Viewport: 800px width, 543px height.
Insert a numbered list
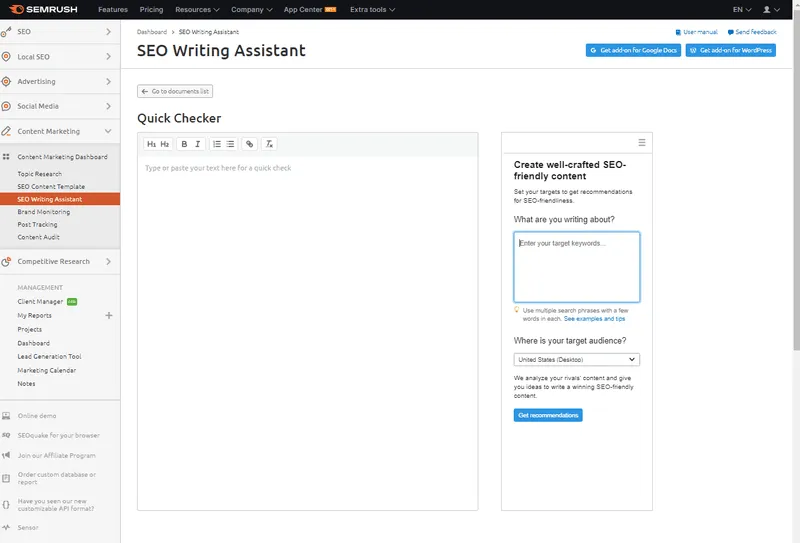tap(217, 144)
